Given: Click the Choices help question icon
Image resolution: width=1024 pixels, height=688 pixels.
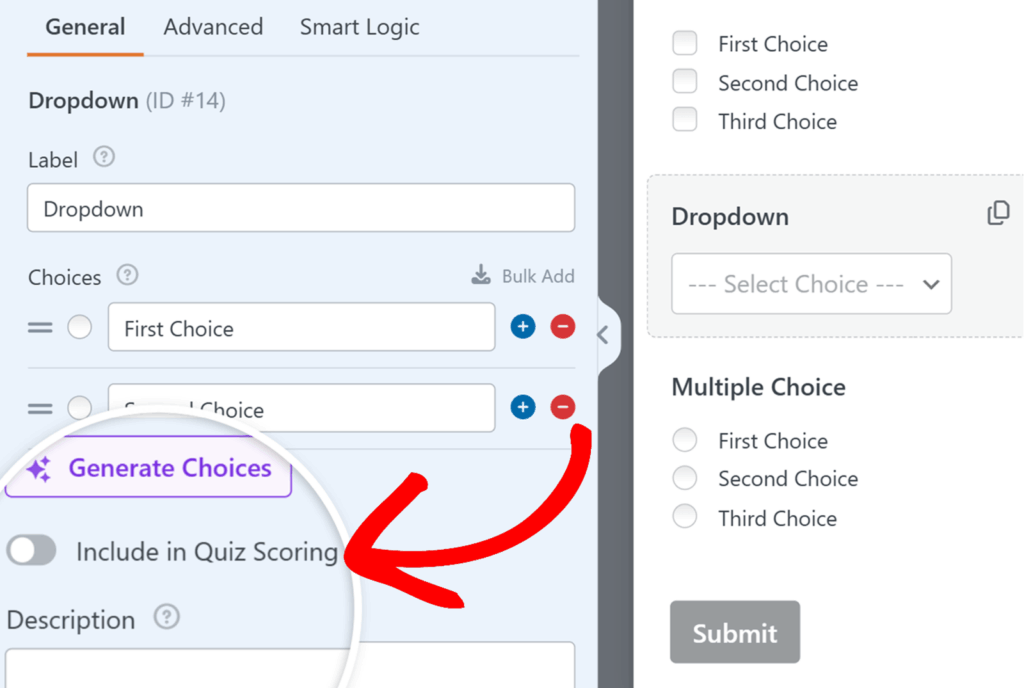Looking at the screenshot, I should (x=127, y=275).
